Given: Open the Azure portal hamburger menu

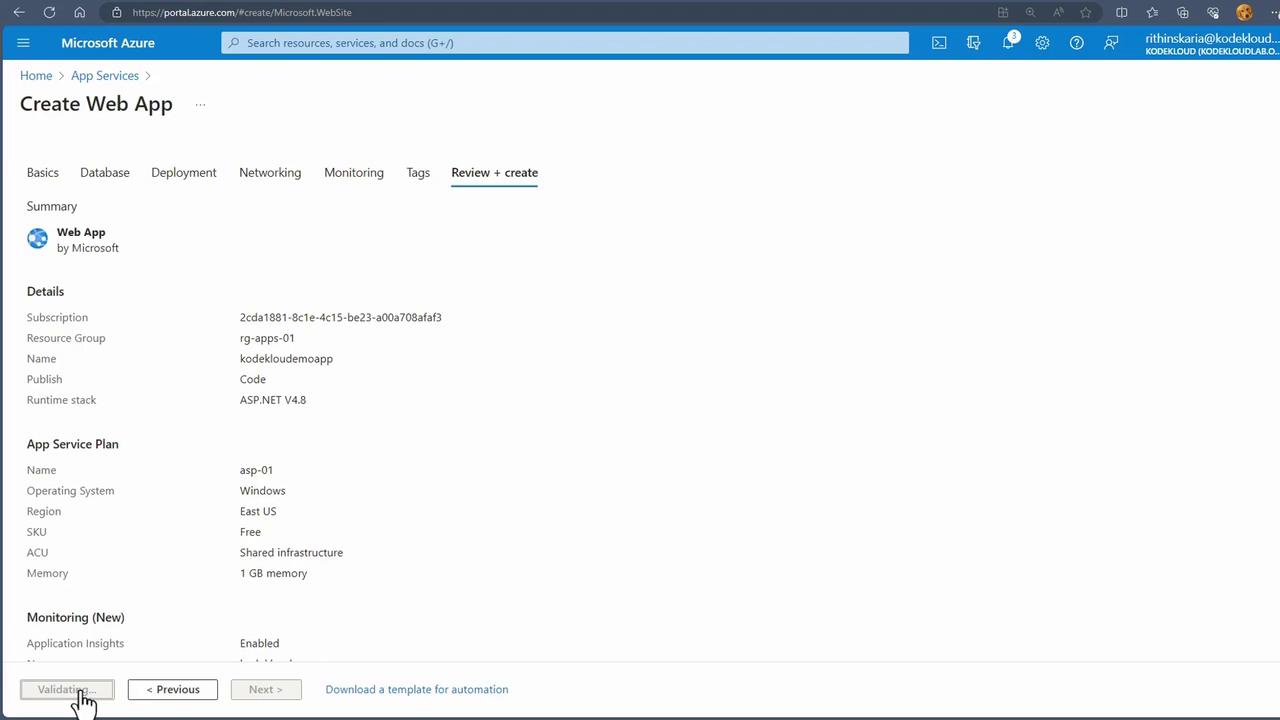Looking at the screenshot, I should (24, 43).
